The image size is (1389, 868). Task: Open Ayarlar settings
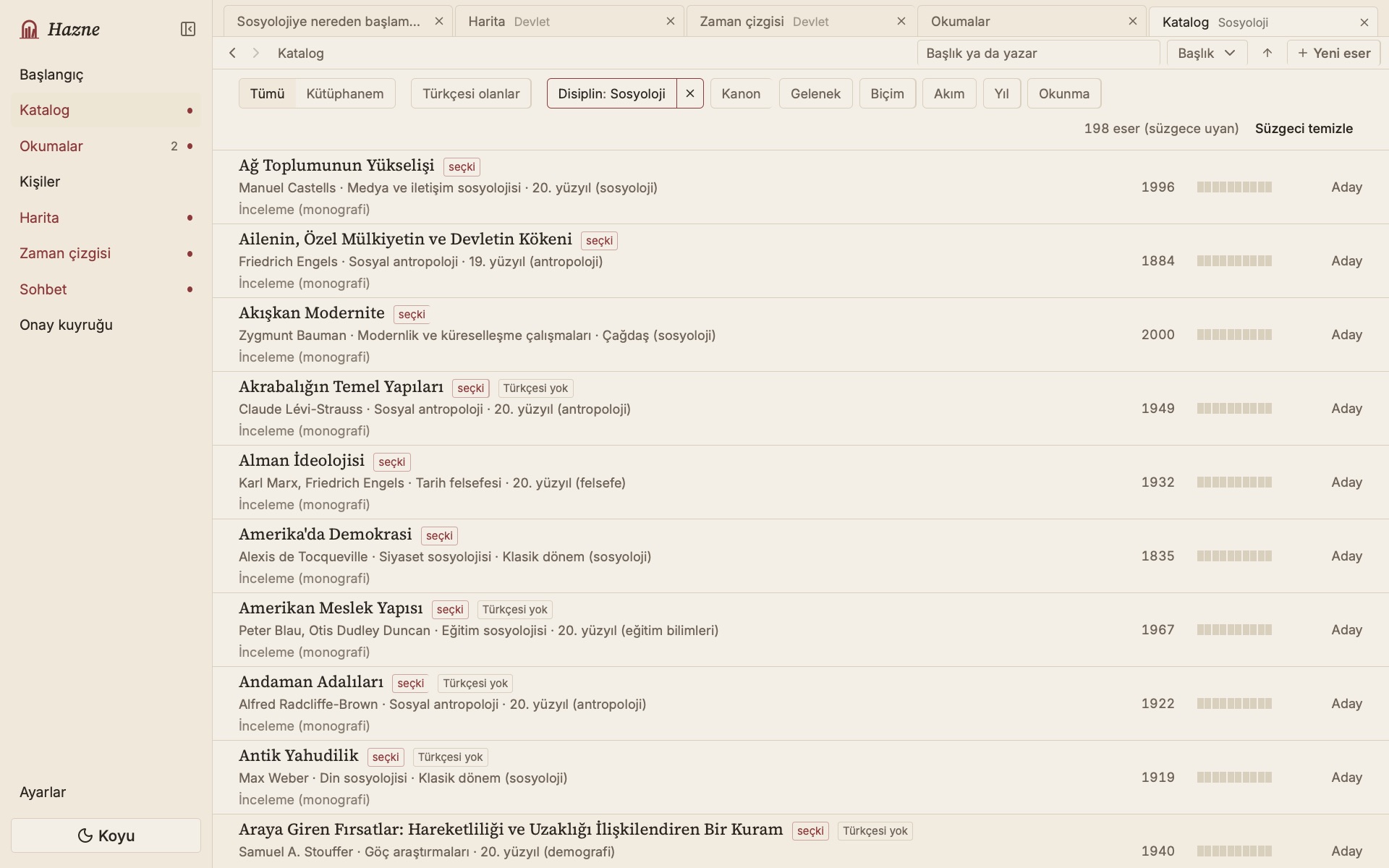pyautogui.click(x=106, y=792)
